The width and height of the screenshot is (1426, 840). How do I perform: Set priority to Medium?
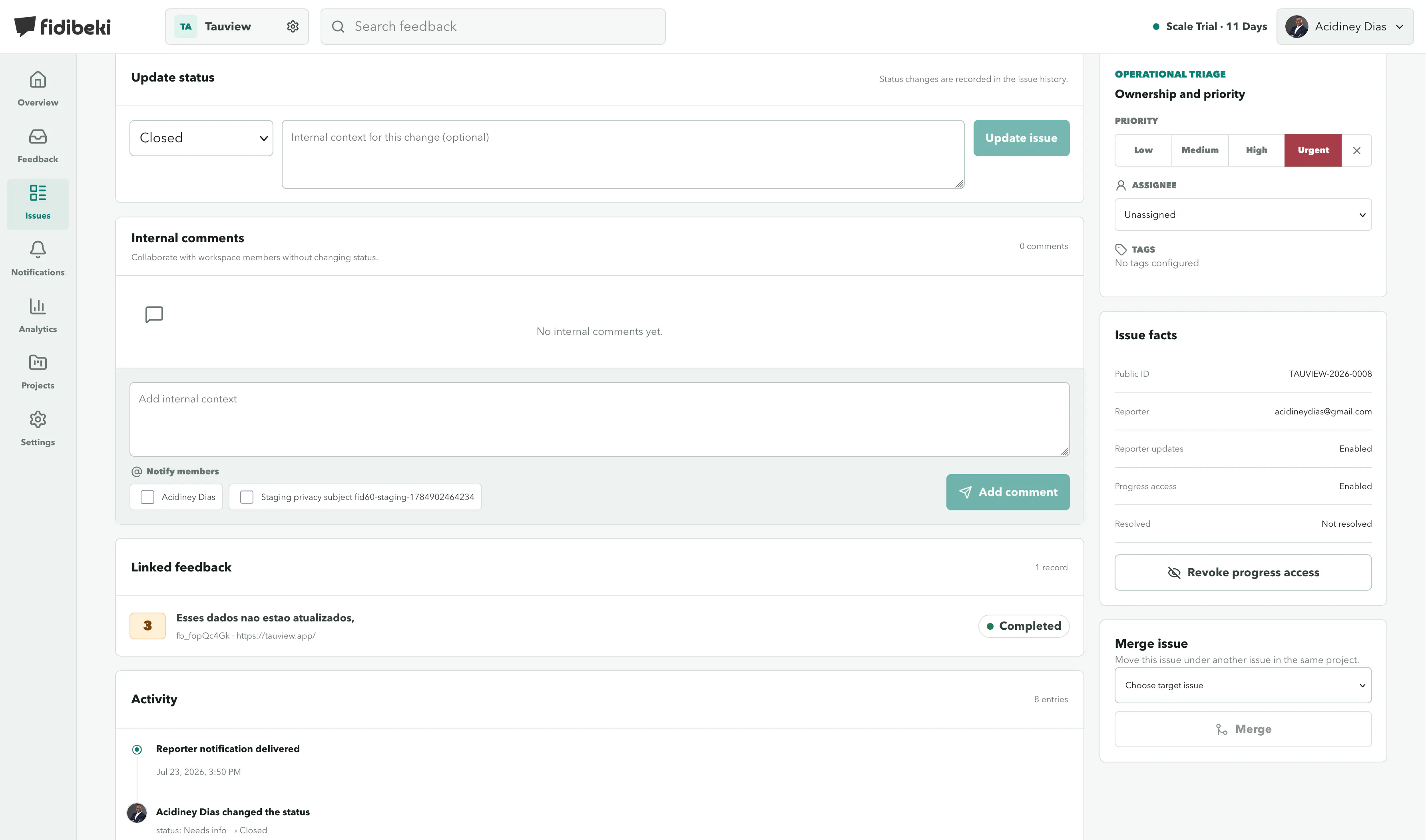[1199, 150]
